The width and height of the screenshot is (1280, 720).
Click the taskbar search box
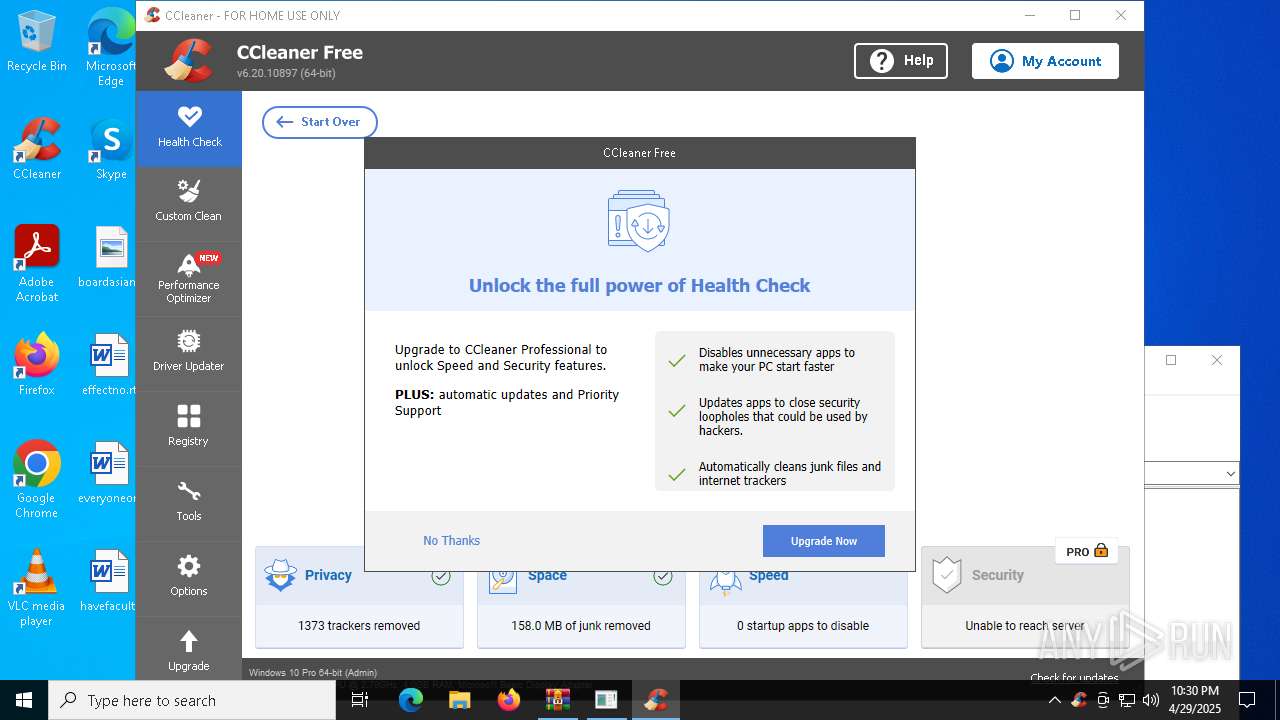coord(192,700)
